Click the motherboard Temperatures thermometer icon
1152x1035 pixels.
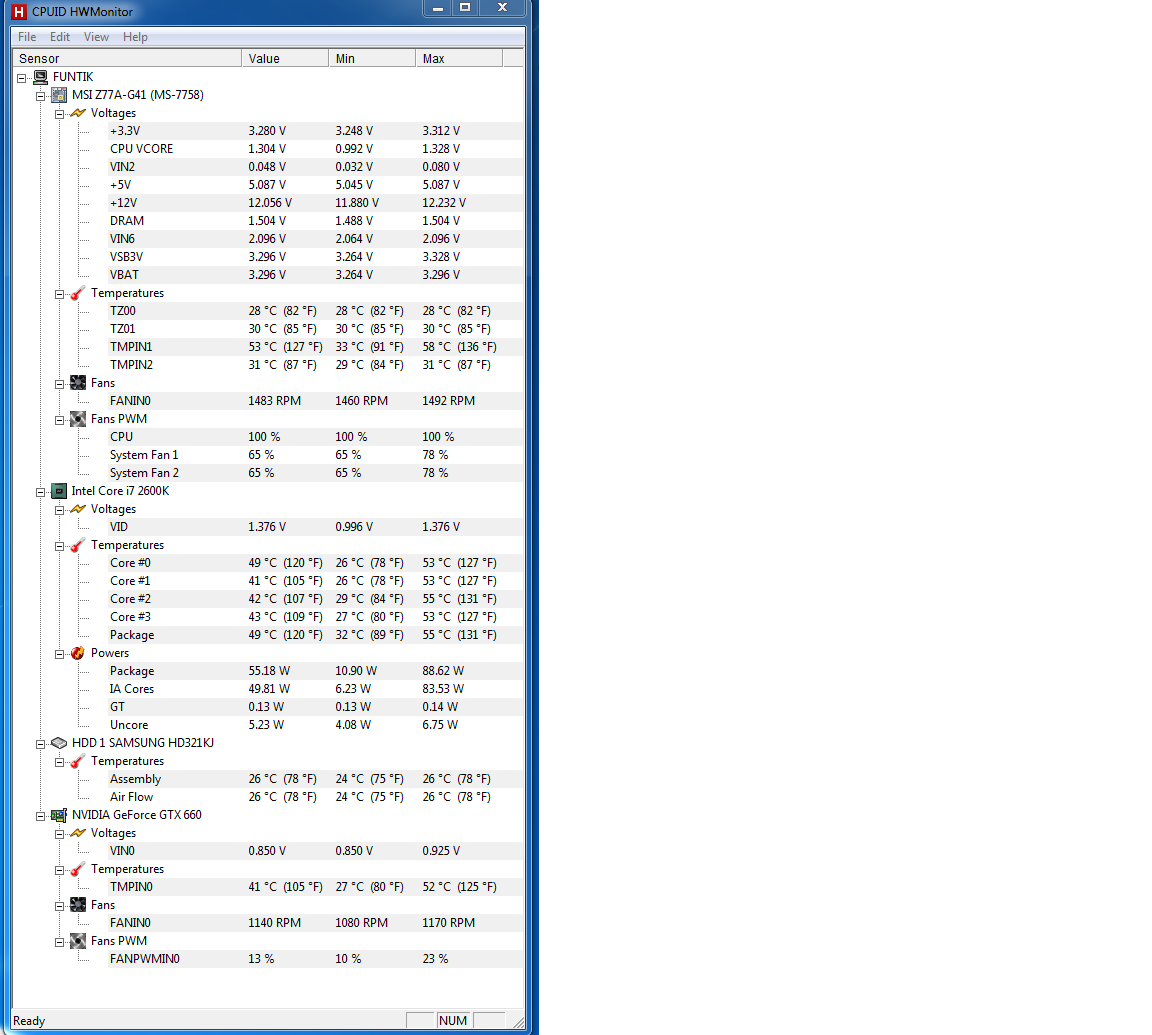(78, 293)
